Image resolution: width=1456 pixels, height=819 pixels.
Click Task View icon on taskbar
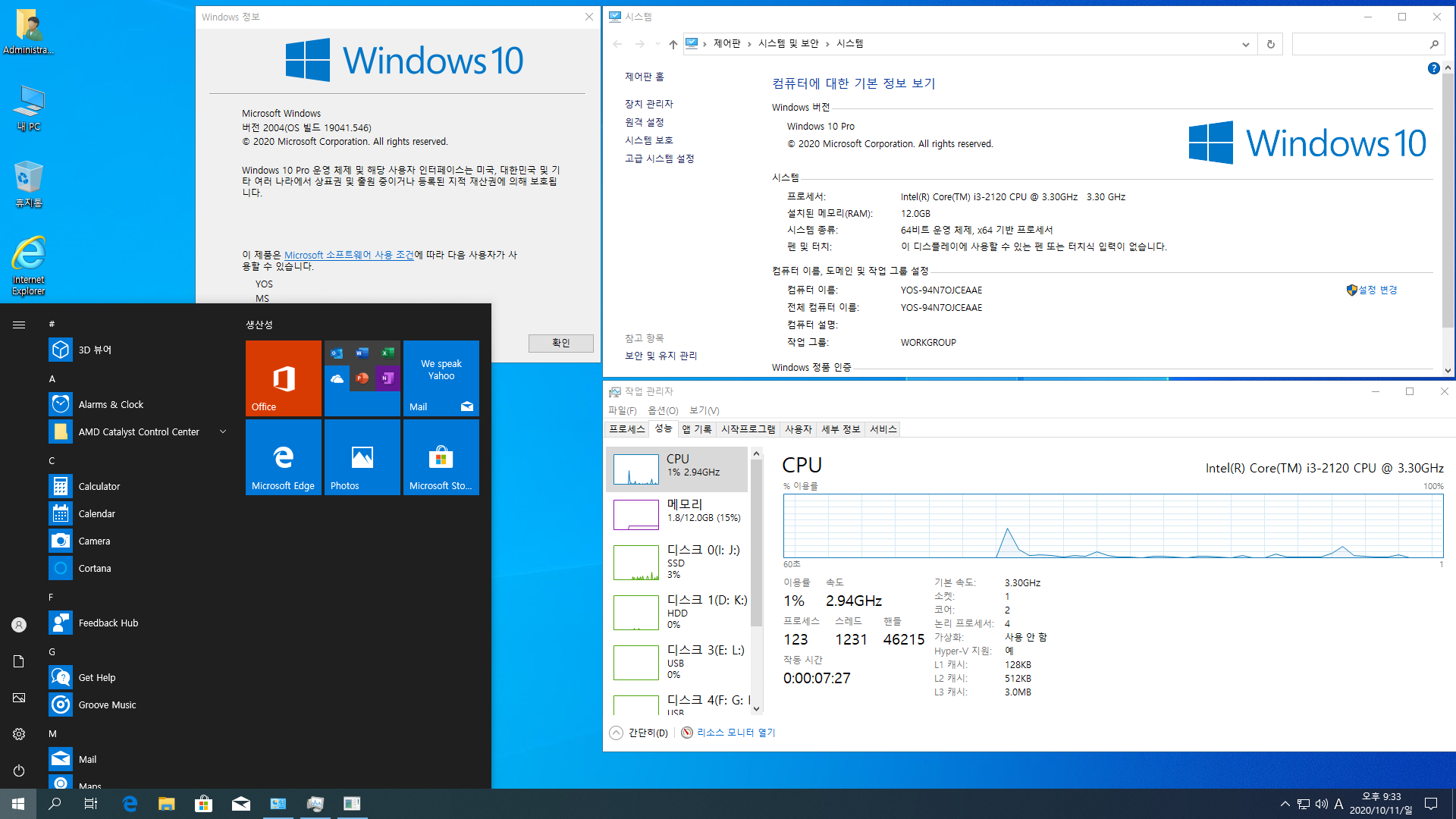pos(91,804)
